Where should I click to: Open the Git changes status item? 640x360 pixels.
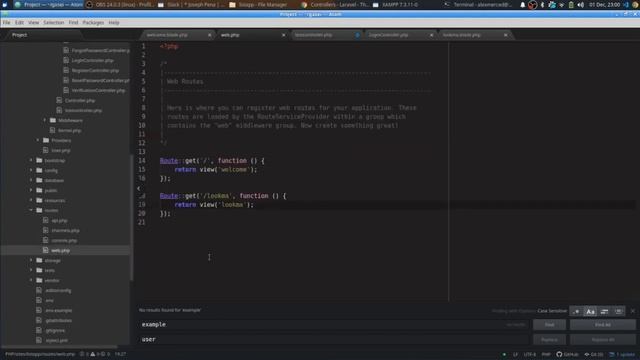(593, 354)
